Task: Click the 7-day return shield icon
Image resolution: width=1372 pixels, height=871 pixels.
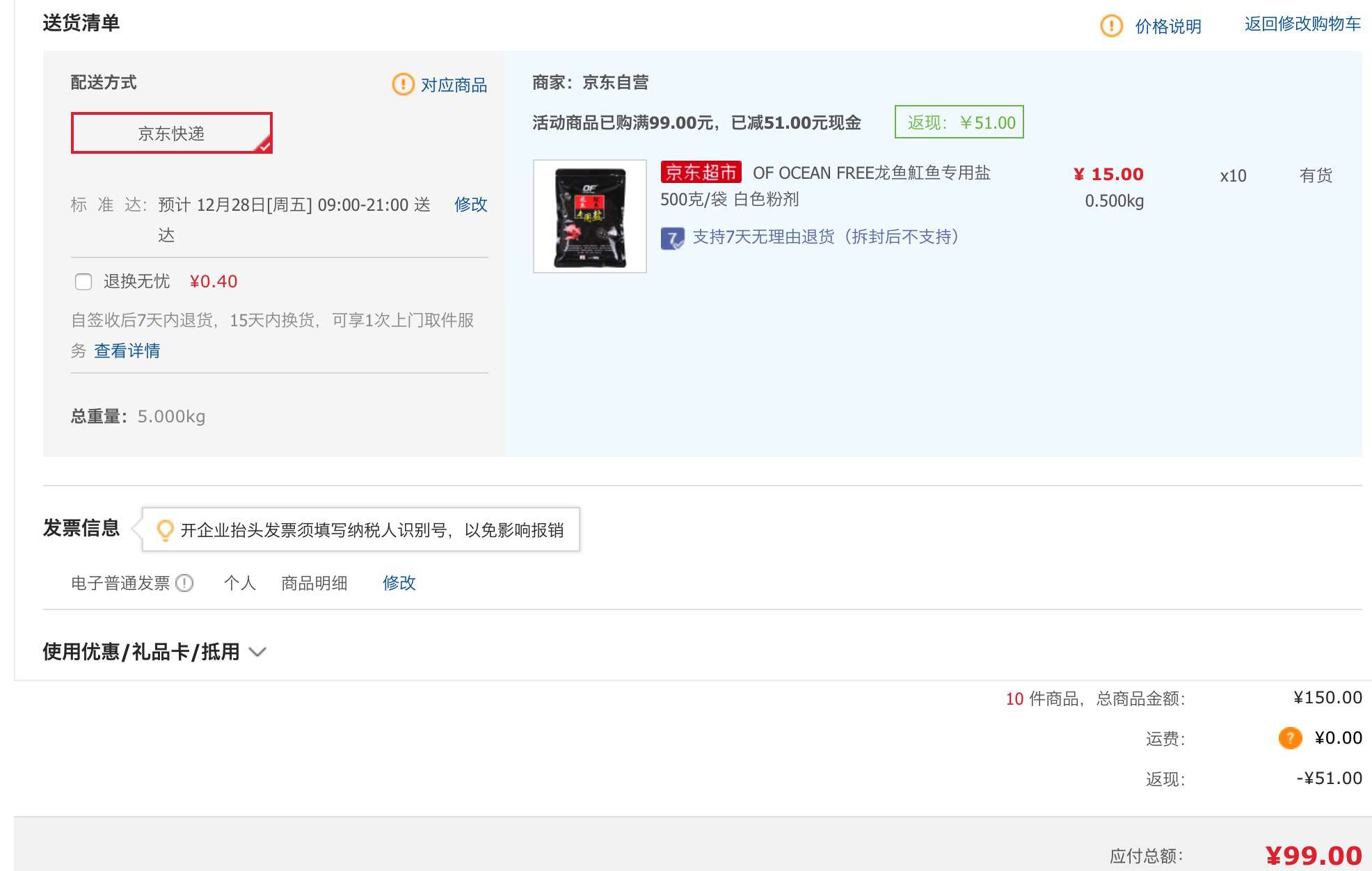Action: (x=672, y=239)
